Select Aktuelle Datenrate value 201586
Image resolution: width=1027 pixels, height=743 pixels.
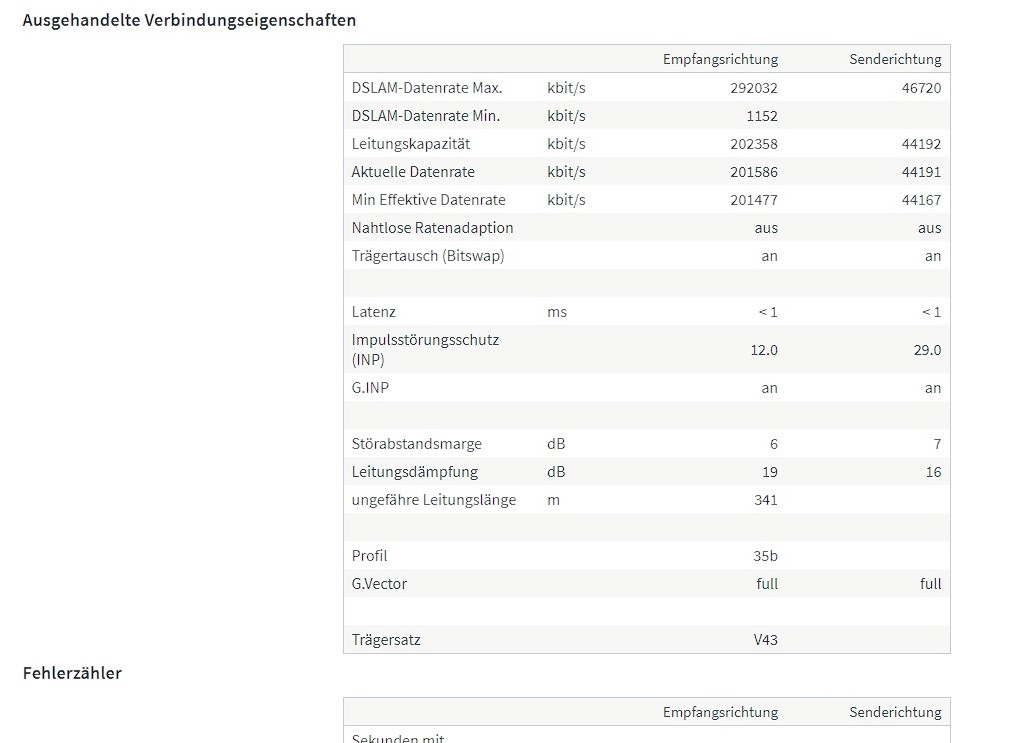point(754,172)
